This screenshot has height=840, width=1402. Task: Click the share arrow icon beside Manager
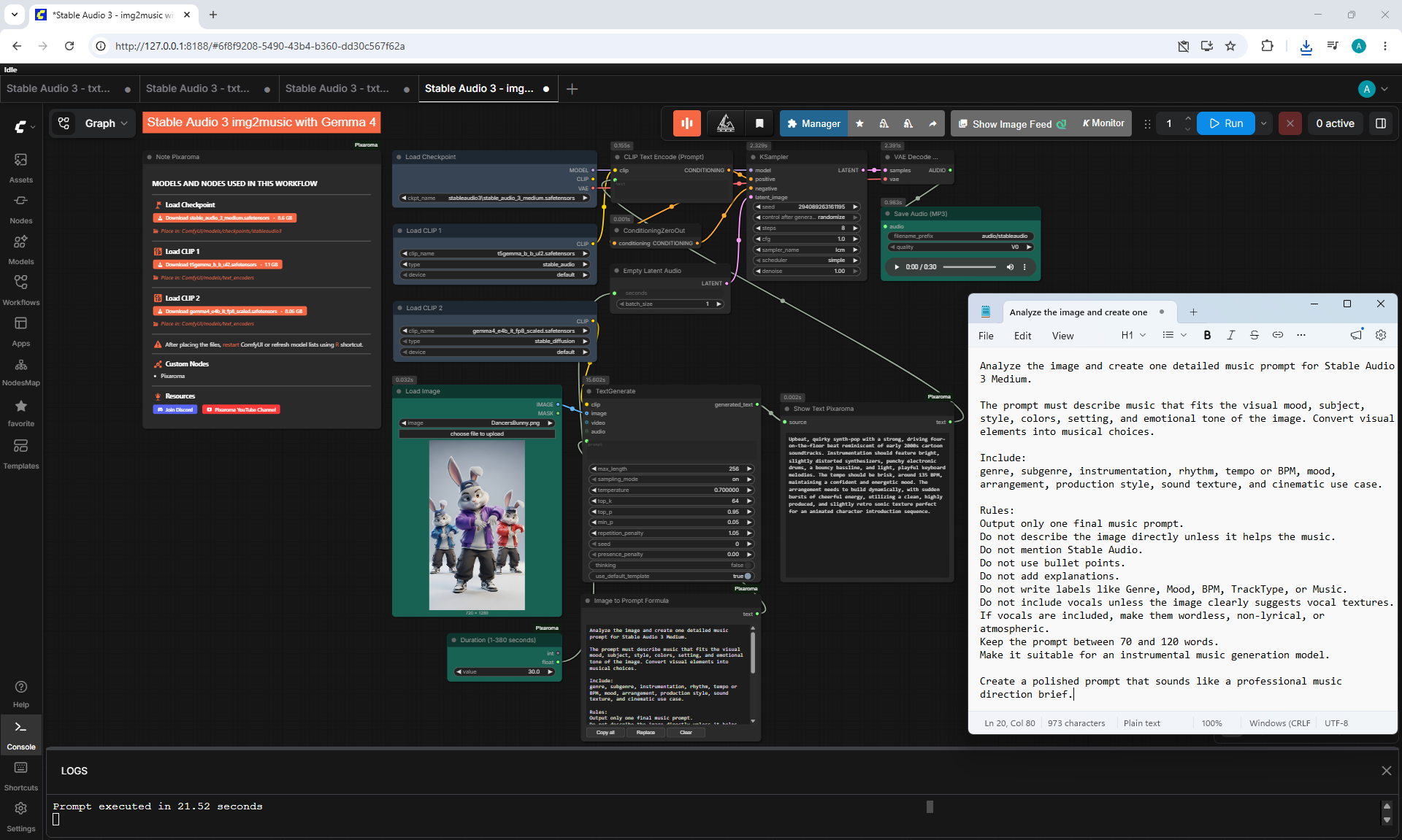932,123
